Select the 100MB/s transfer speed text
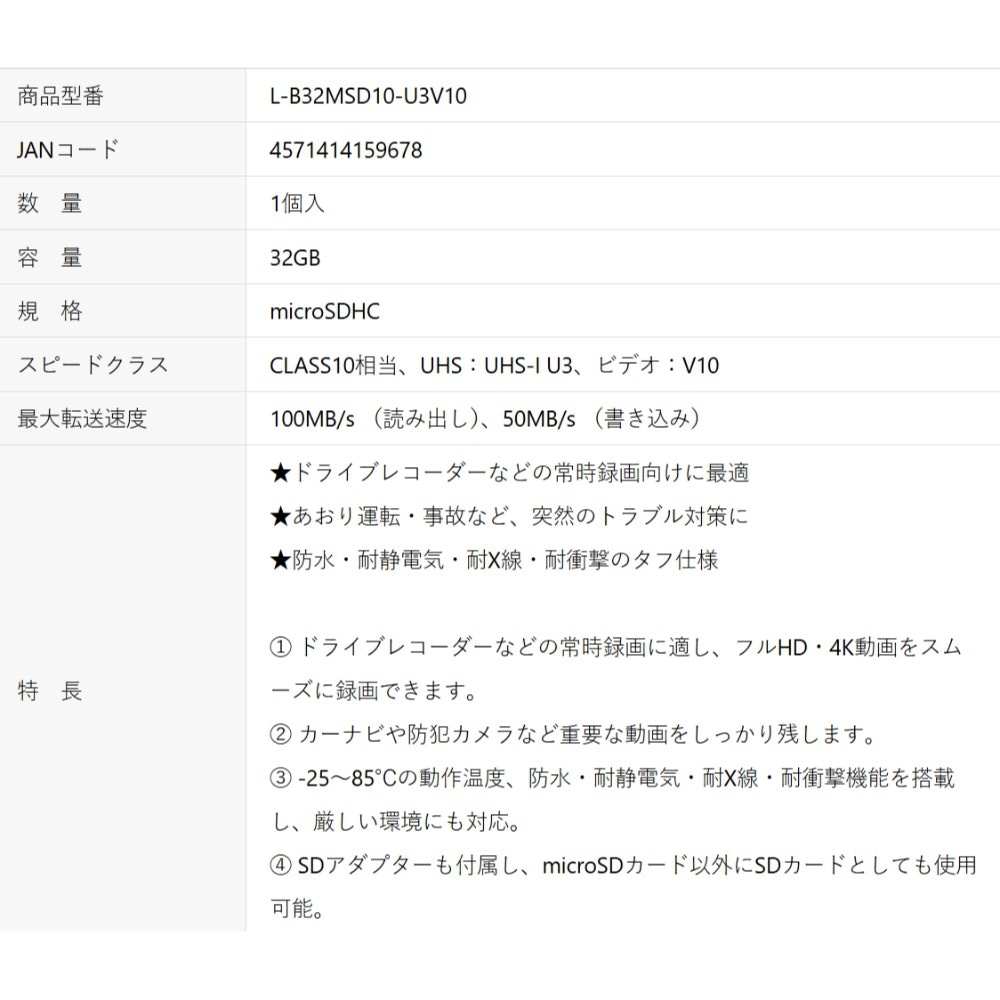 312,419
